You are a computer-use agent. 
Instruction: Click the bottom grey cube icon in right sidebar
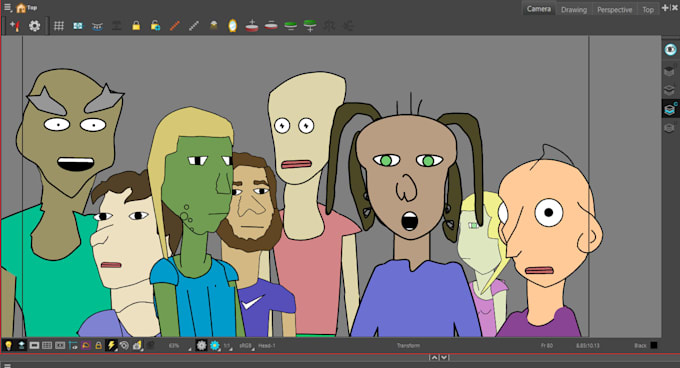pos(670,128)
